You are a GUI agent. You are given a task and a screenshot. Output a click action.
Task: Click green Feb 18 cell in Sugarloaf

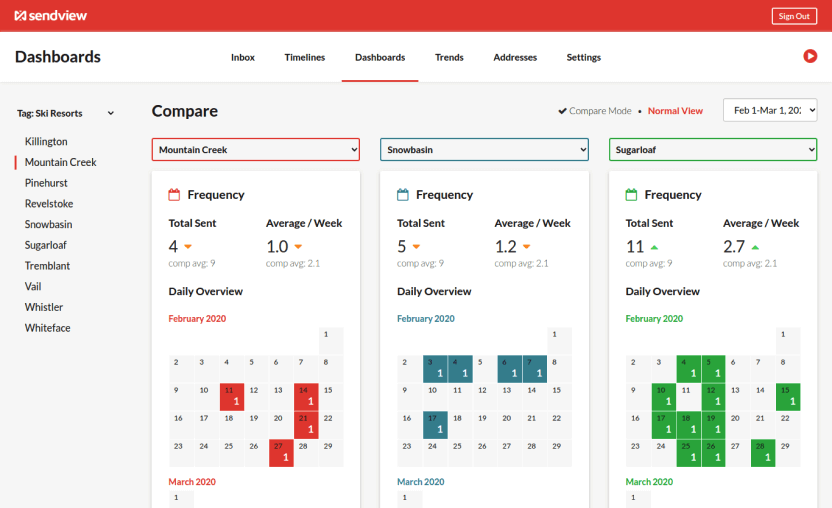coord(689,425)
